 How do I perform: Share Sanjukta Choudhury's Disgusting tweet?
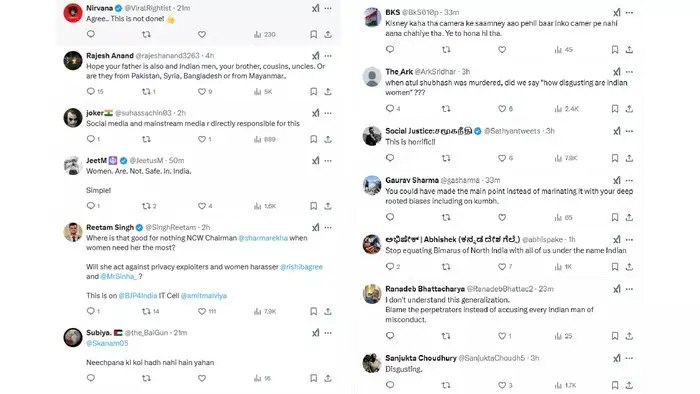[x=629, y=385]
